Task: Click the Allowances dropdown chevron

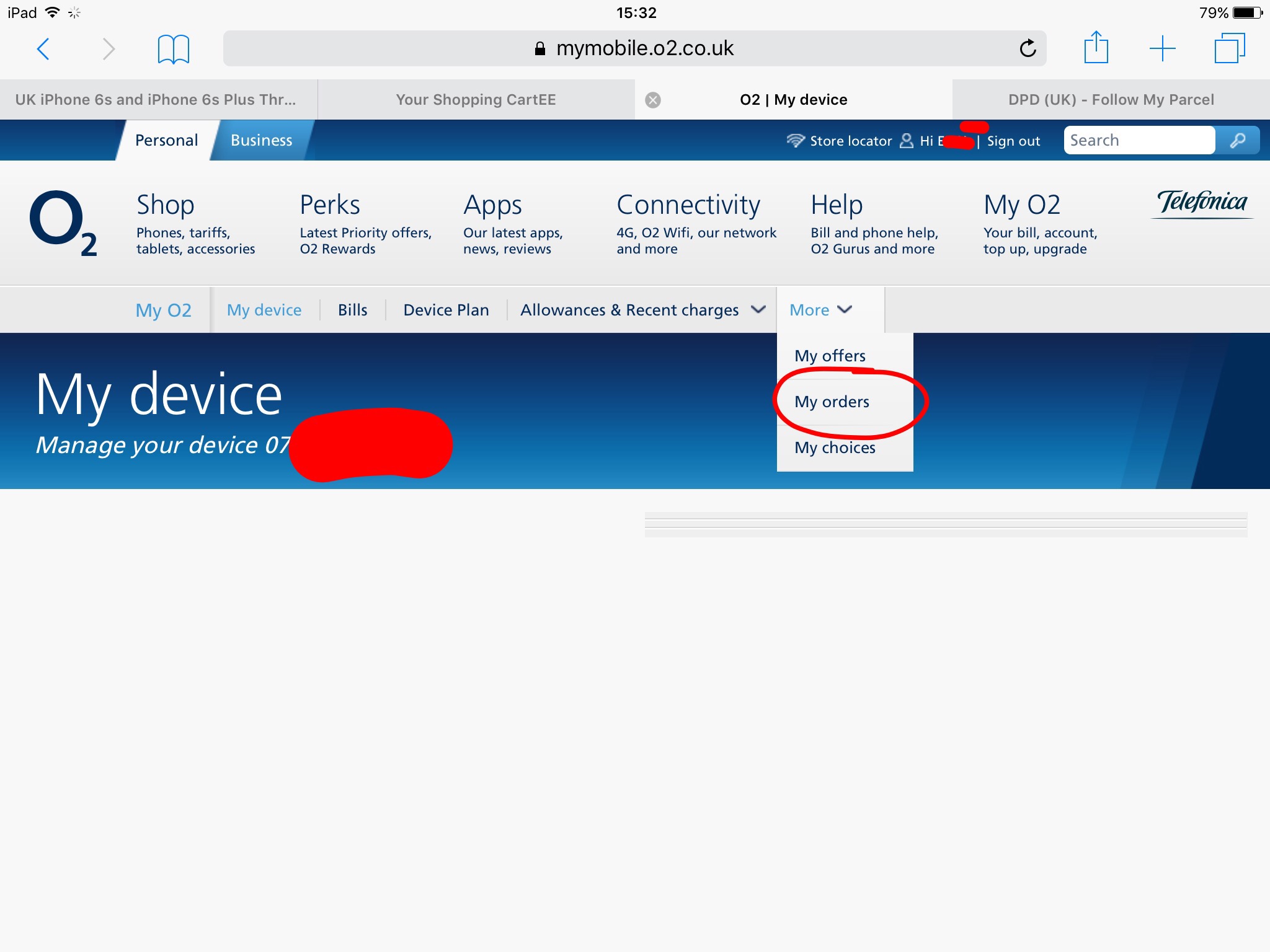Action: tap(758, 309)
